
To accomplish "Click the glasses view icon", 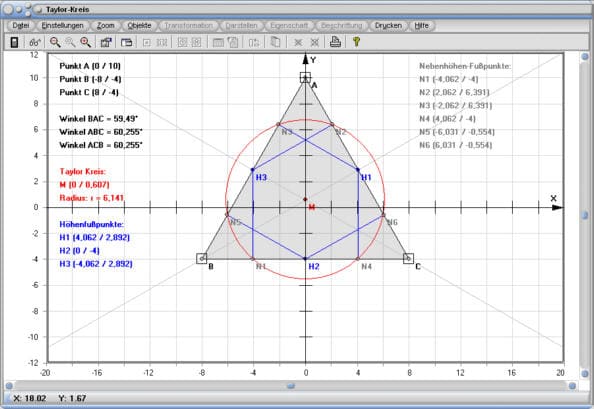I will tap(35, 42).
